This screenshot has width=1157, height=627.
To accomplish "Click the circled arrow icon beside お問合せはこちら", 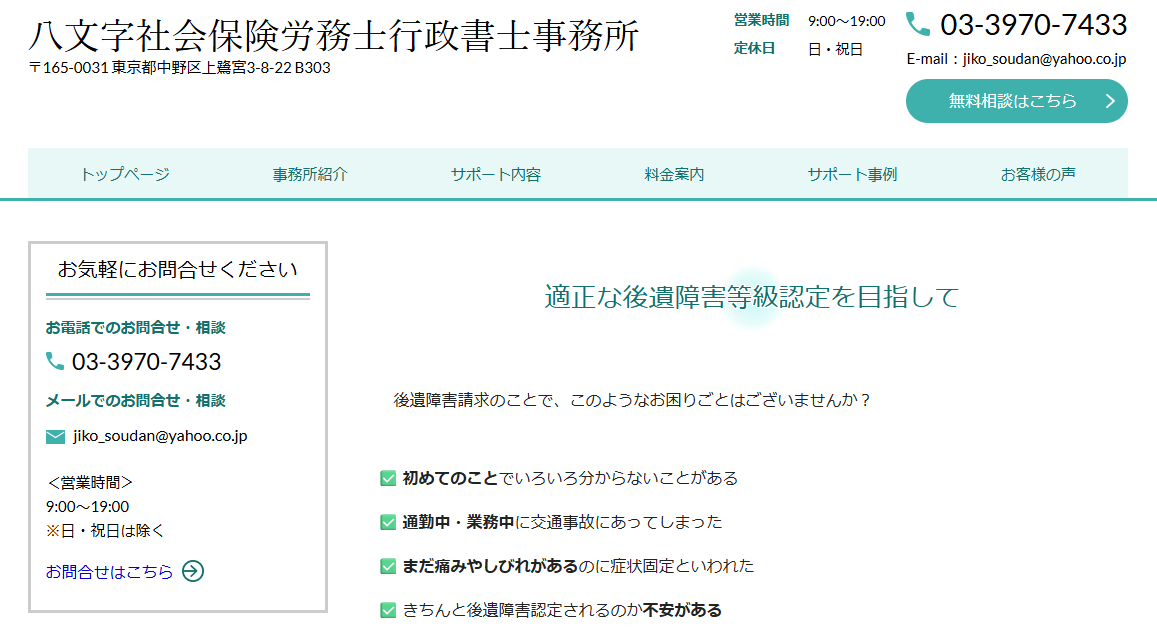I will coord(193,571).
